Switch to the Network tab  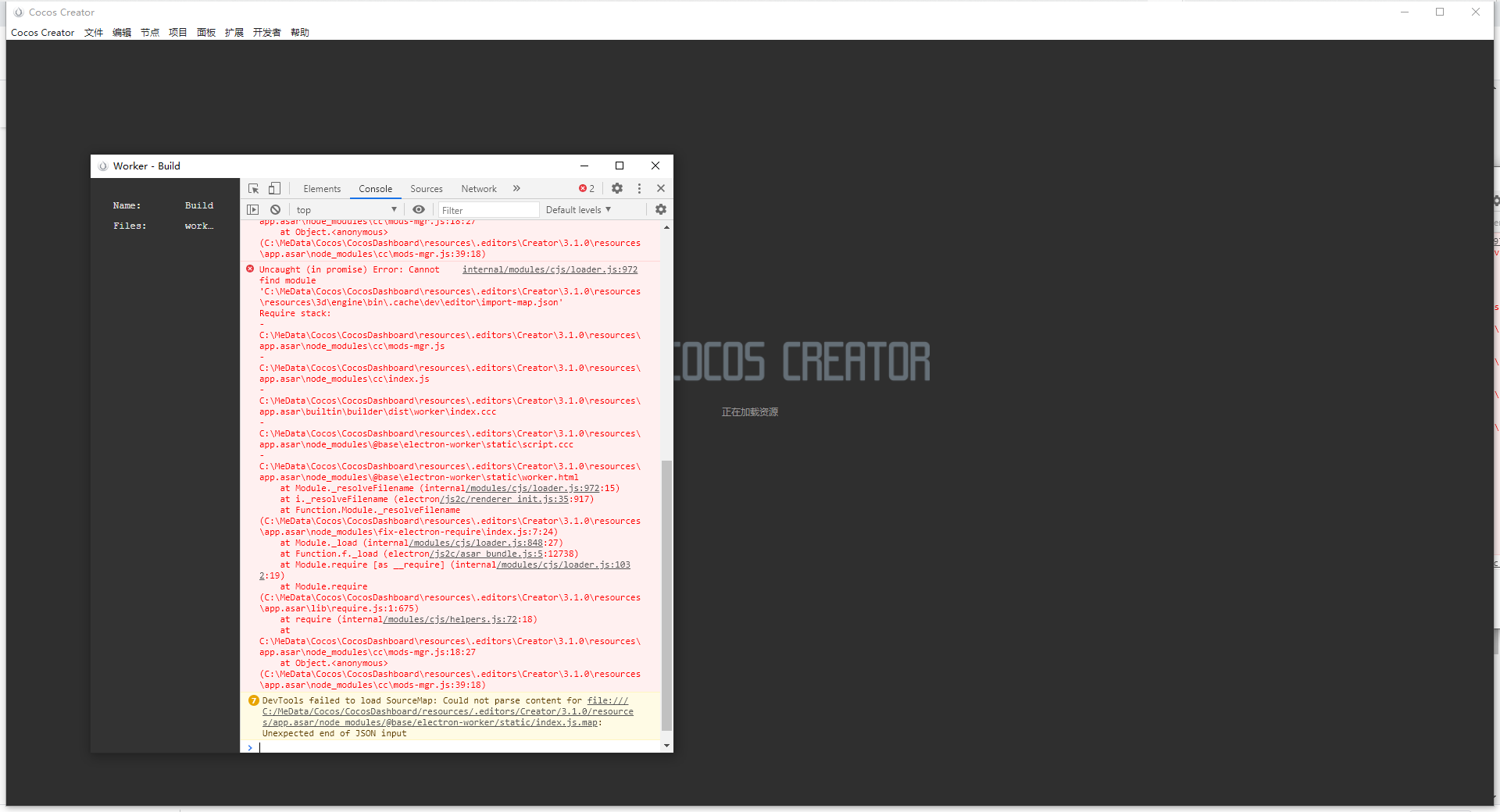pos(479,189)
